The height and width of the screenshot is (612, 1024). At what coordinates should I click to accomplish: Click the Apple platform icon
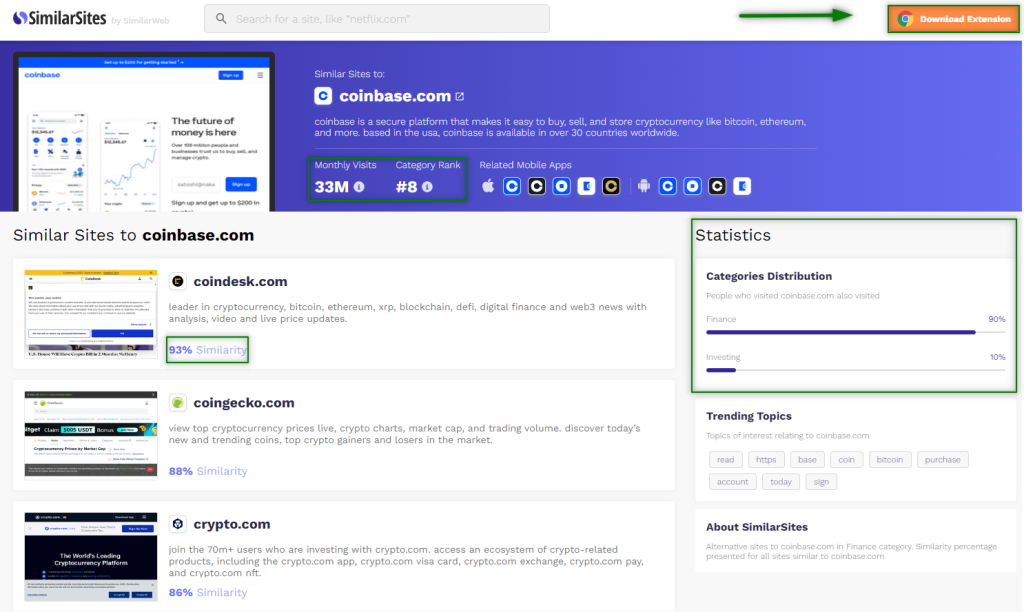pos(488,186)
